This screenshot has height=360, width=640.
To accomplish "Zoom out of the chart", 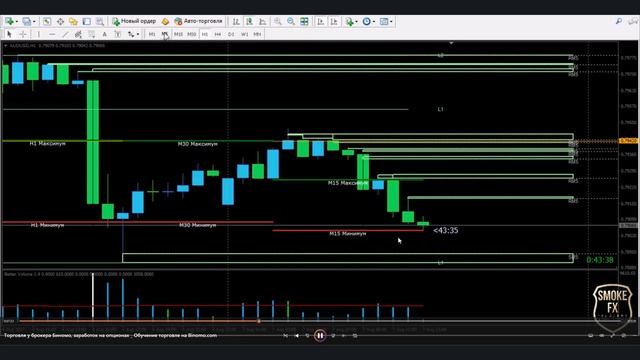I will point(291,21).
